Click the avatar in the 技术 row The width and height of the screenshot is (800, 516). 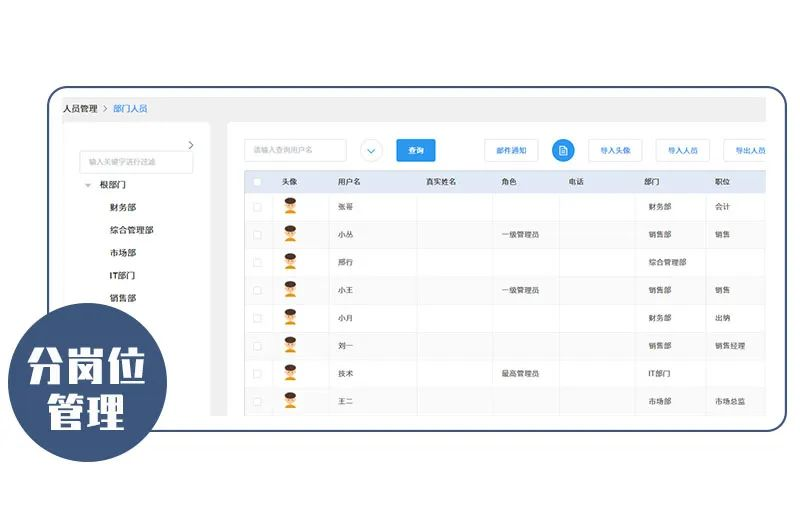pyautogui.click(x=290, y=373)
